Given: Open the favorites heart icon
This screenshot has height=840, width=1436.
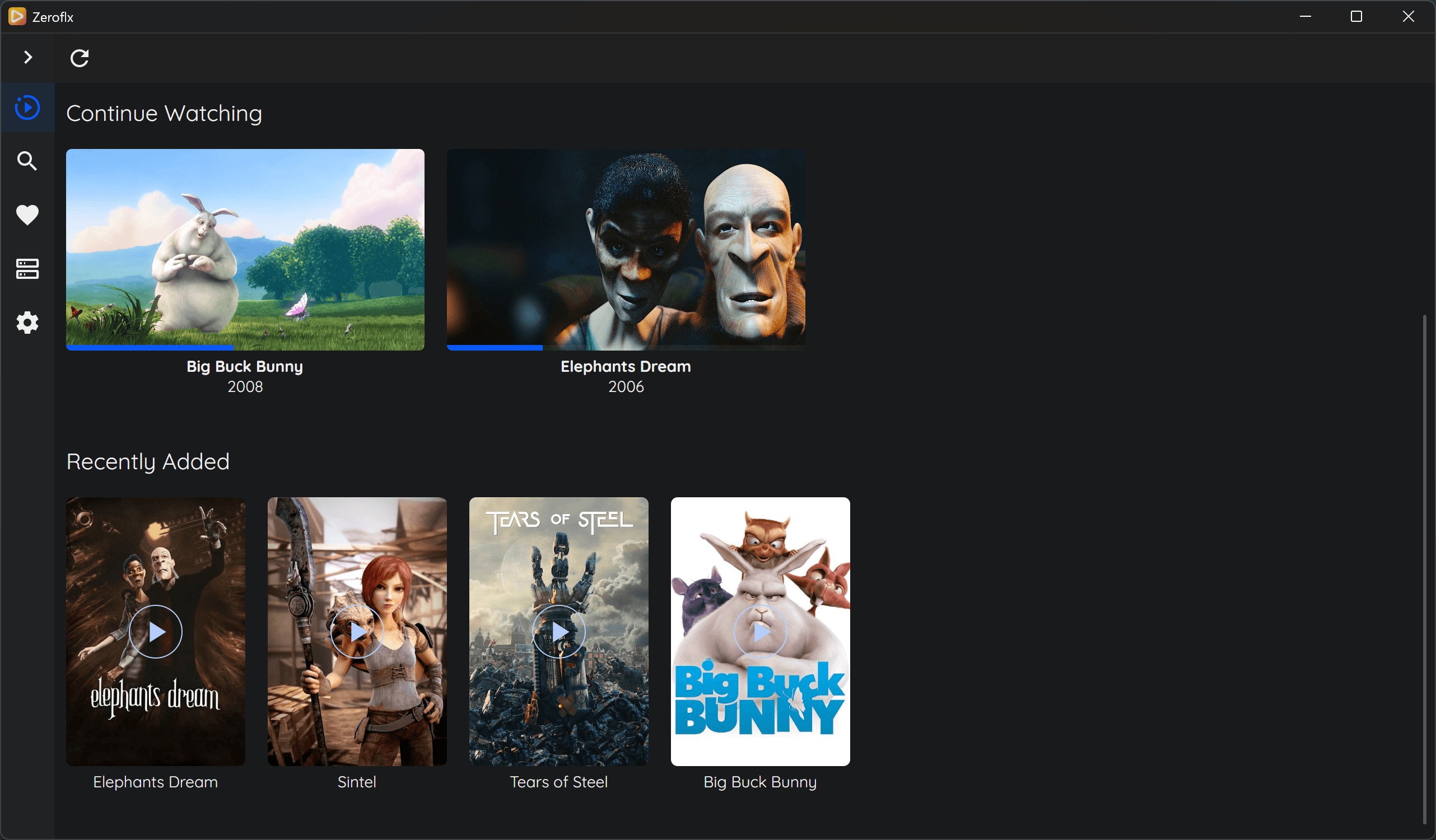Looking at the screenshot, I should [27, 215].
